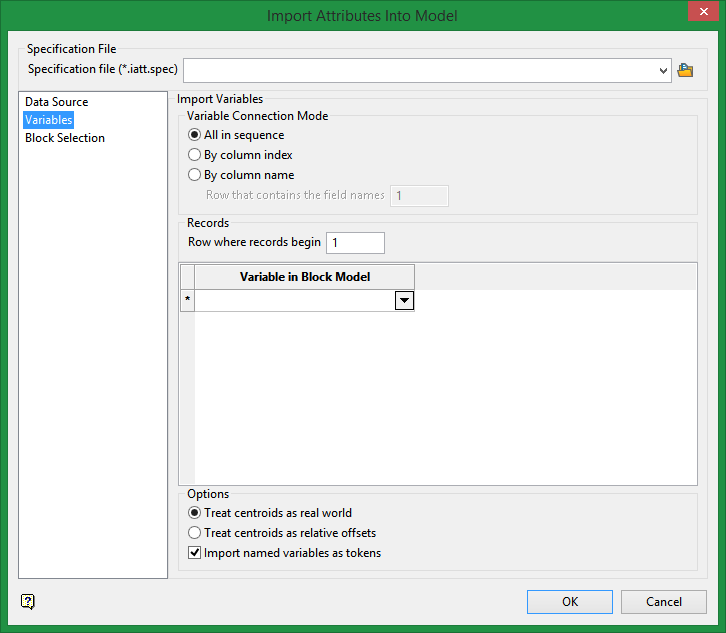Expand the Specification file dropdown
726x633 pixels.
[664, 70]
